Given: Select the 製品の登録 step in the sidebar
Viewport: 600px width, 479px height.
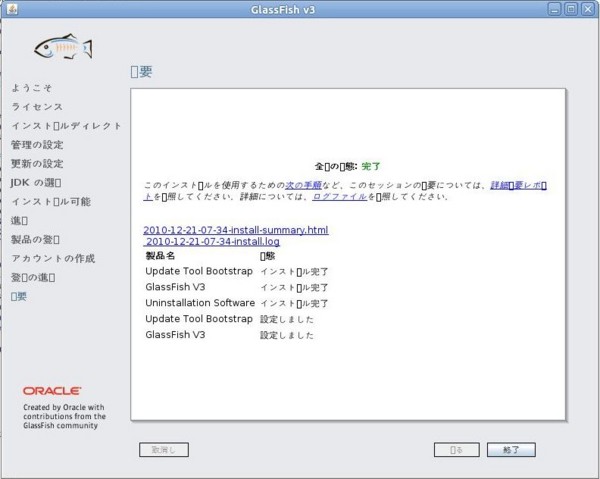Looking at the screenshot, I should pyautogui.click(x=35, y=240).
